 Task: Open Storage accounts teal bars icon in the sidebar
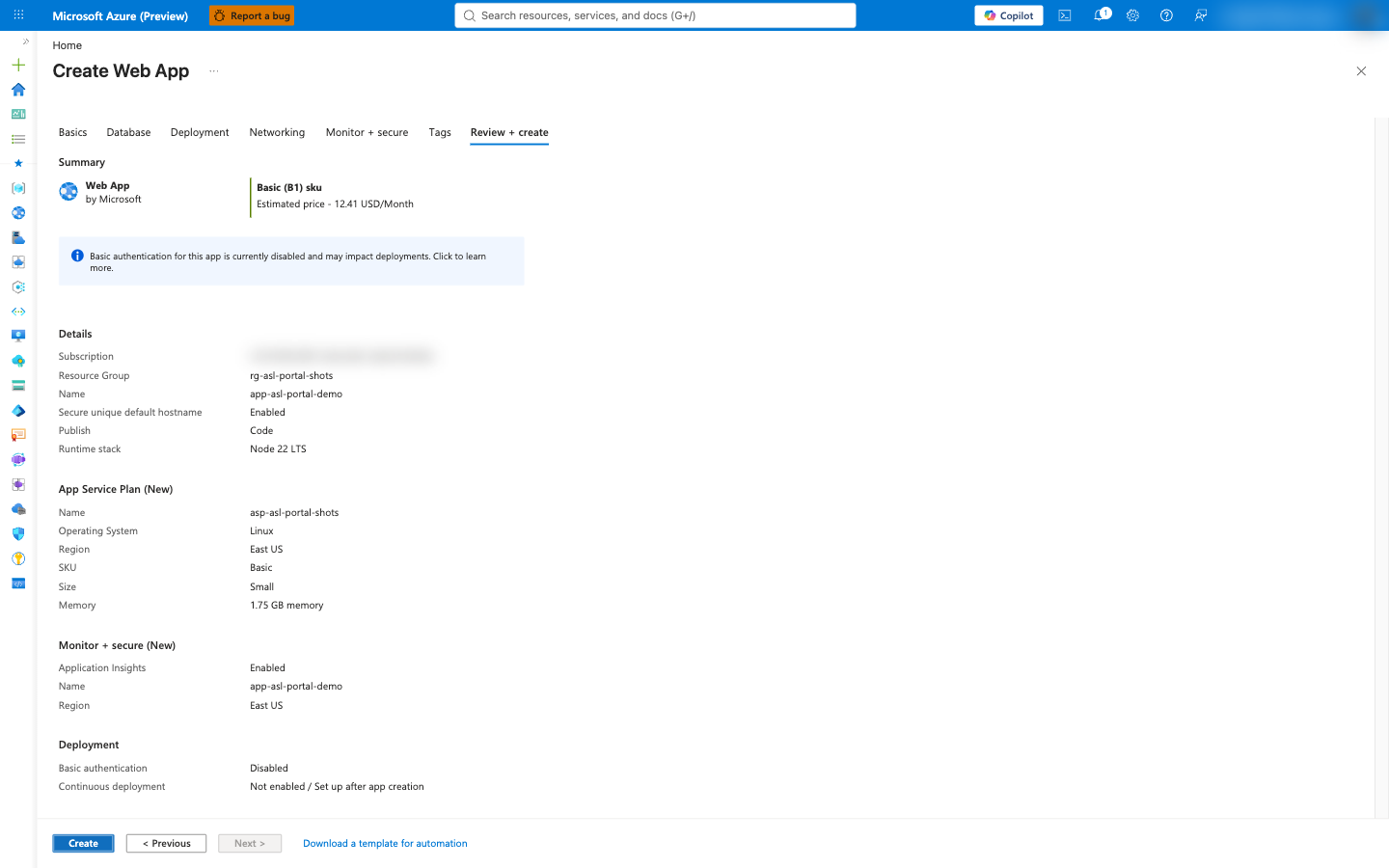18,386
